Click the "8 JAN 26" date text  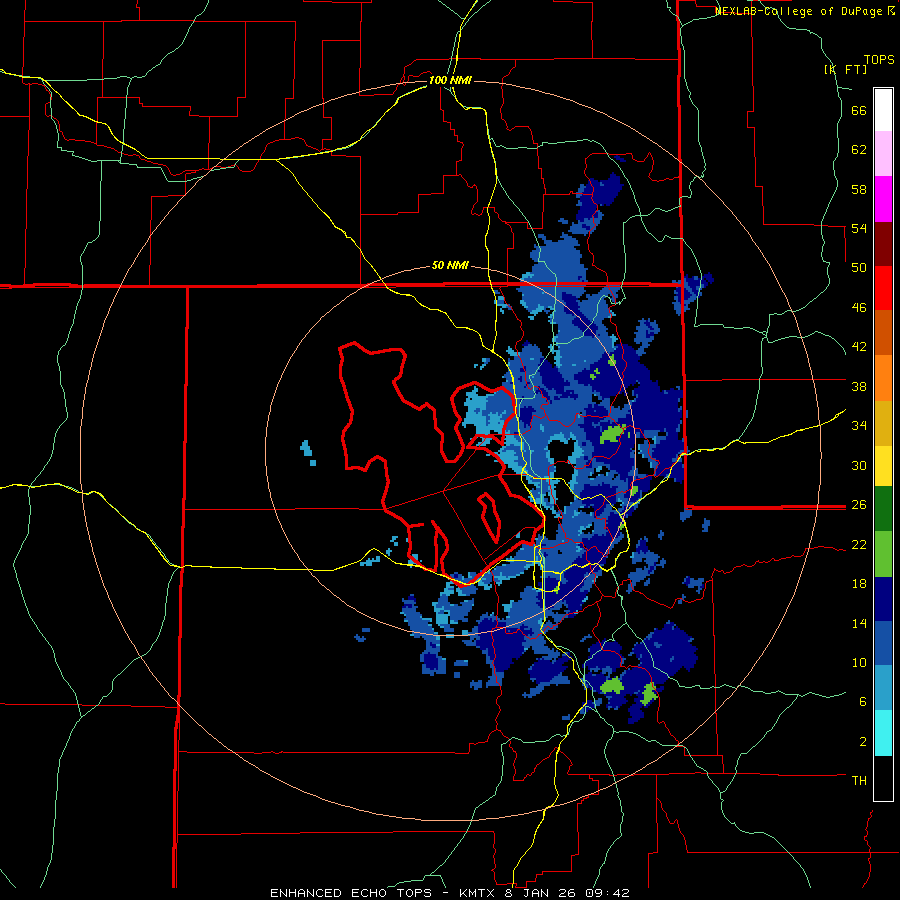click(542, 893)
